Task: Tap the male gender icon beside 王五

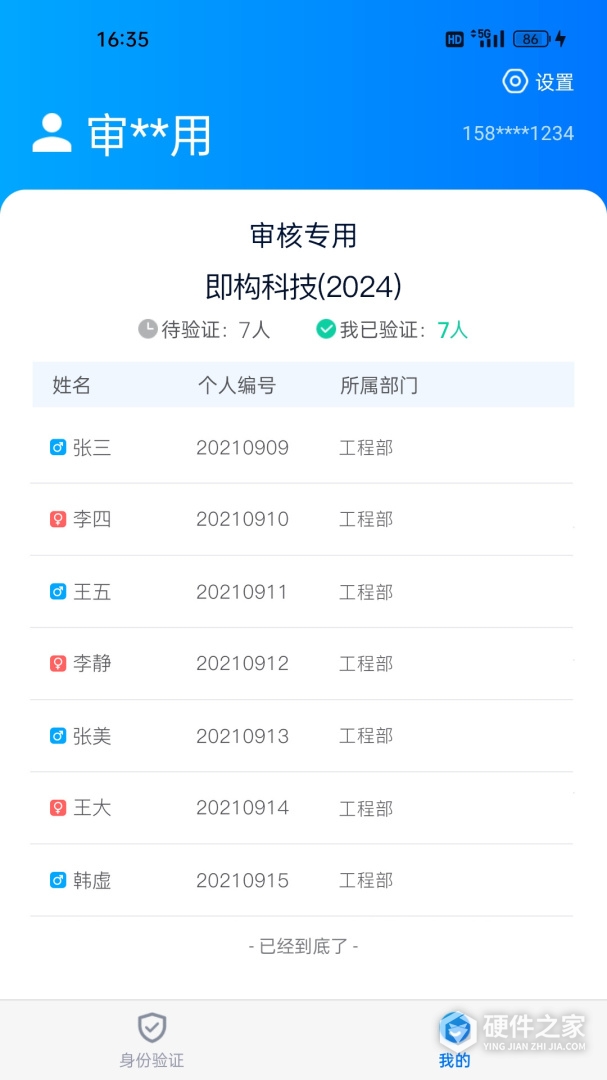Action: click(58, 592)
